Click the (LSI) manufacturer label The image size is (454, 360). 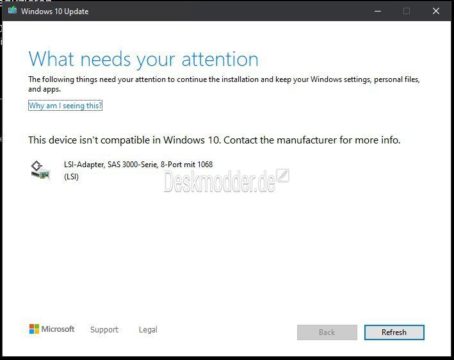71,177
